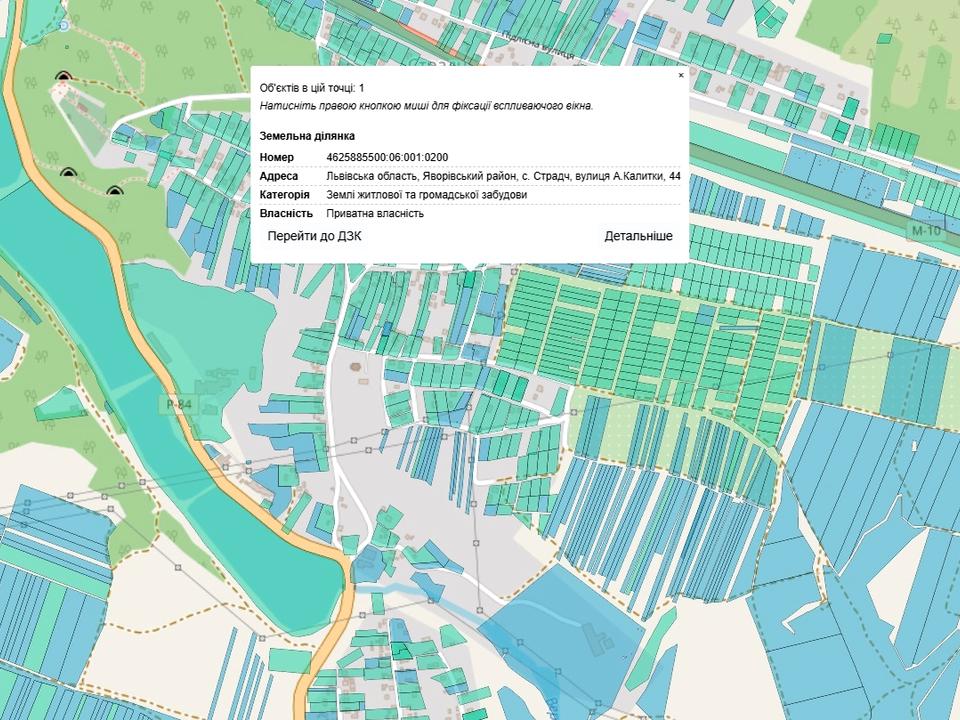Click the 'Приватна власність' ownership value
The width and height of the screenshot is (960, 720).
click(x=375, y=213)
